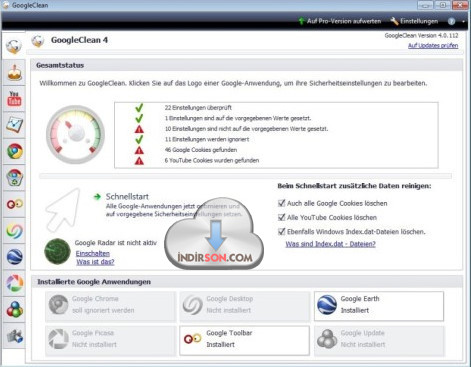Image resolution: width=471 pixels, height=367 pixels.
Task: Select the birthday cake sidebar icon
Action: (x=14, y=73)
